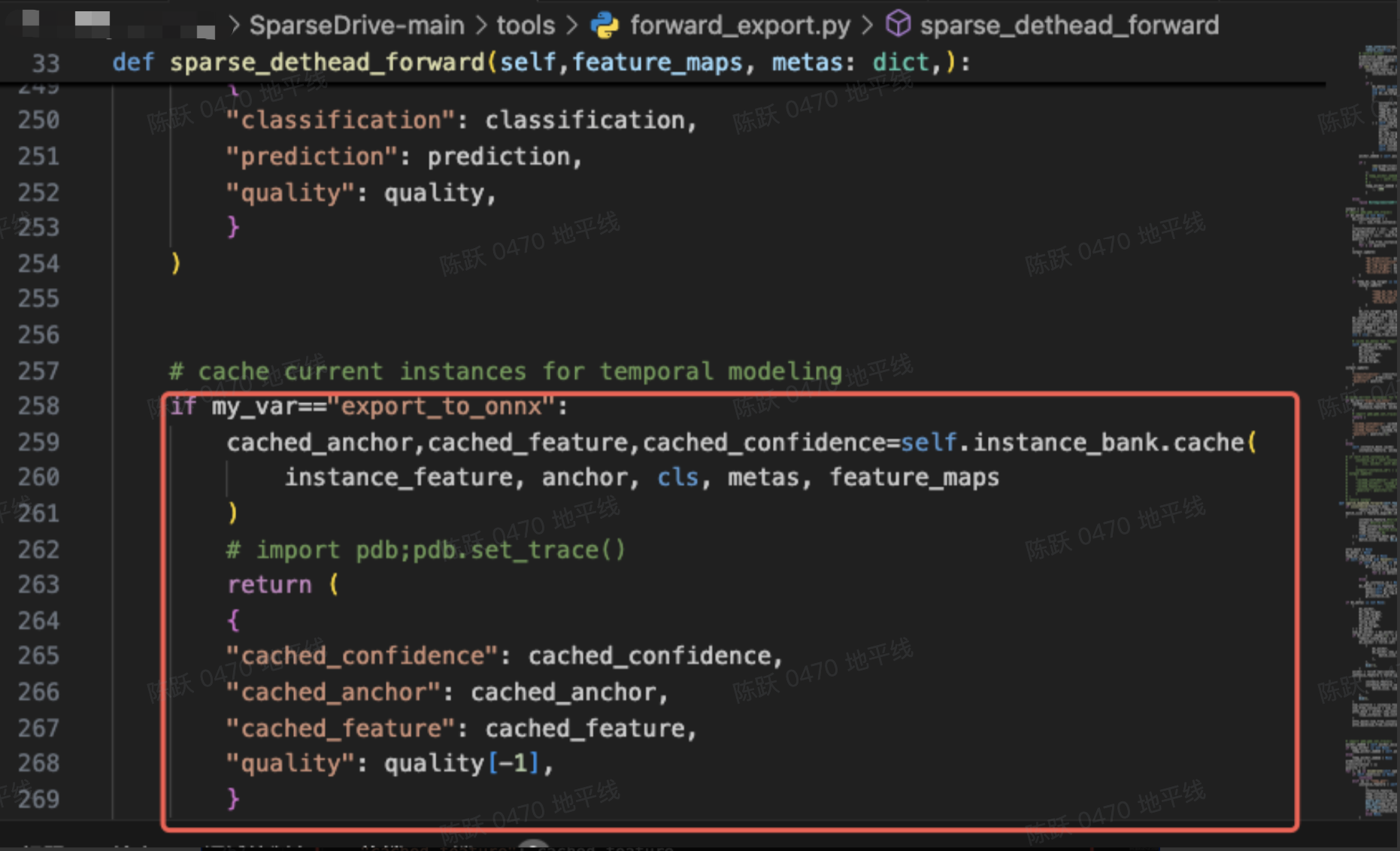The width and height of the screenshot is (1400, 851).
Task: Click the minimap on the right edge
Action: [x=1372, y=376]
